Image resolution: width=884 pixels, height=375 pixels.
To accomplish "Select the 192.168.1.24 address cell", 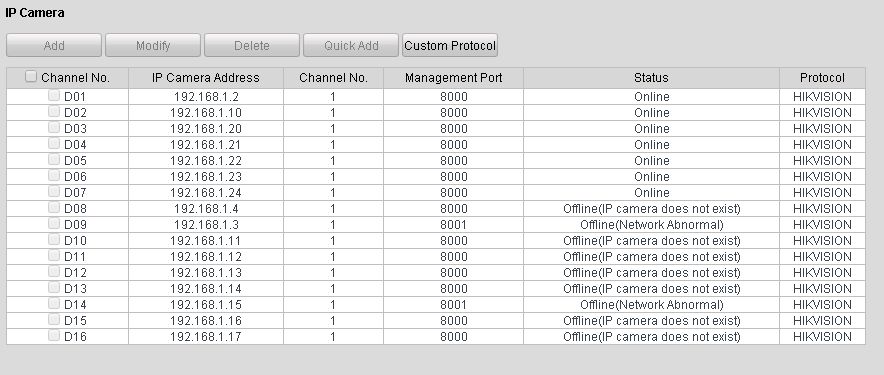I will 206,193.
